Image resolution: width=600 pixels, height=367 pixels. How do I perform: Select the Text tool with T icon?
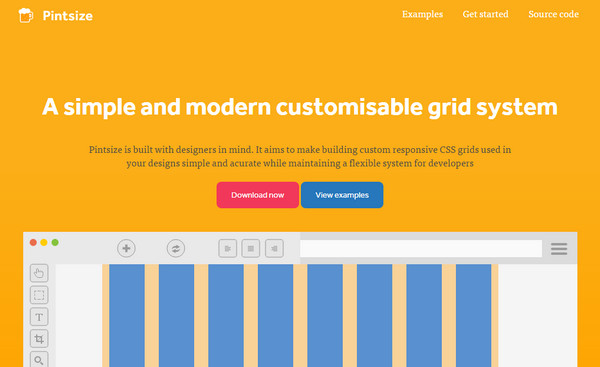point(39,317)
